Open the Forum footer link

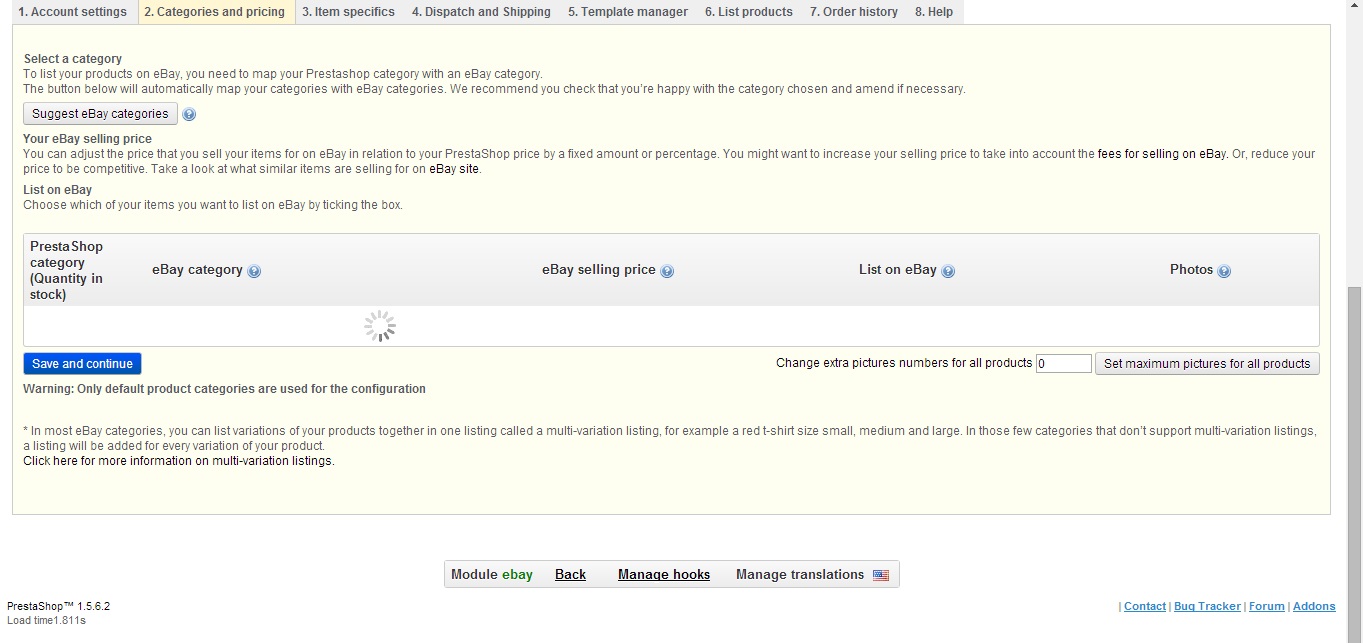[1266, 606]
